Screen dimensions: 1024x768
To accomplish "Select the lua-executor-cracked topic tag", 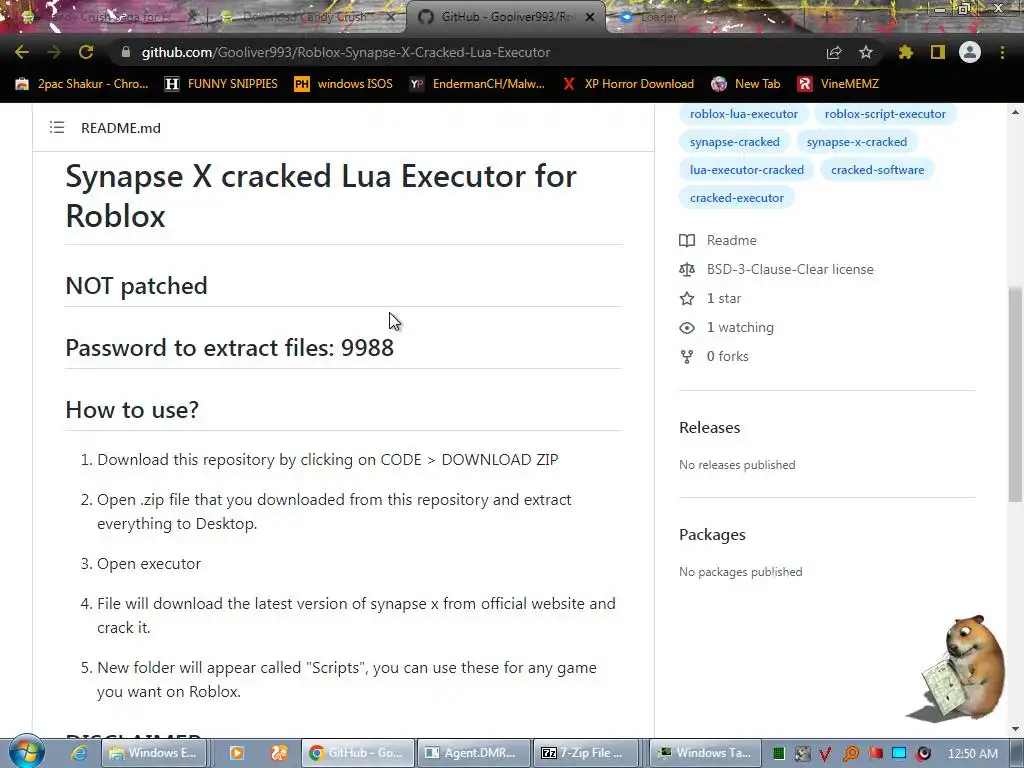I will tap(746, 170).
